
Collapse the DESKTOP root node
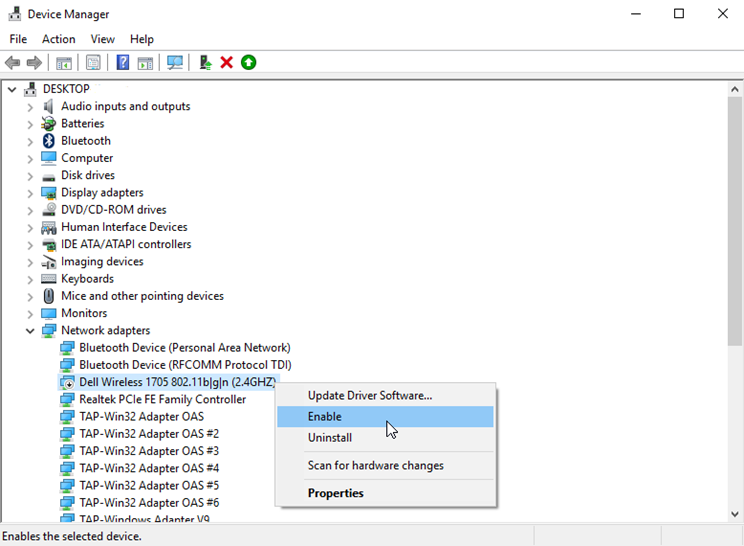(x=12, y=89)
